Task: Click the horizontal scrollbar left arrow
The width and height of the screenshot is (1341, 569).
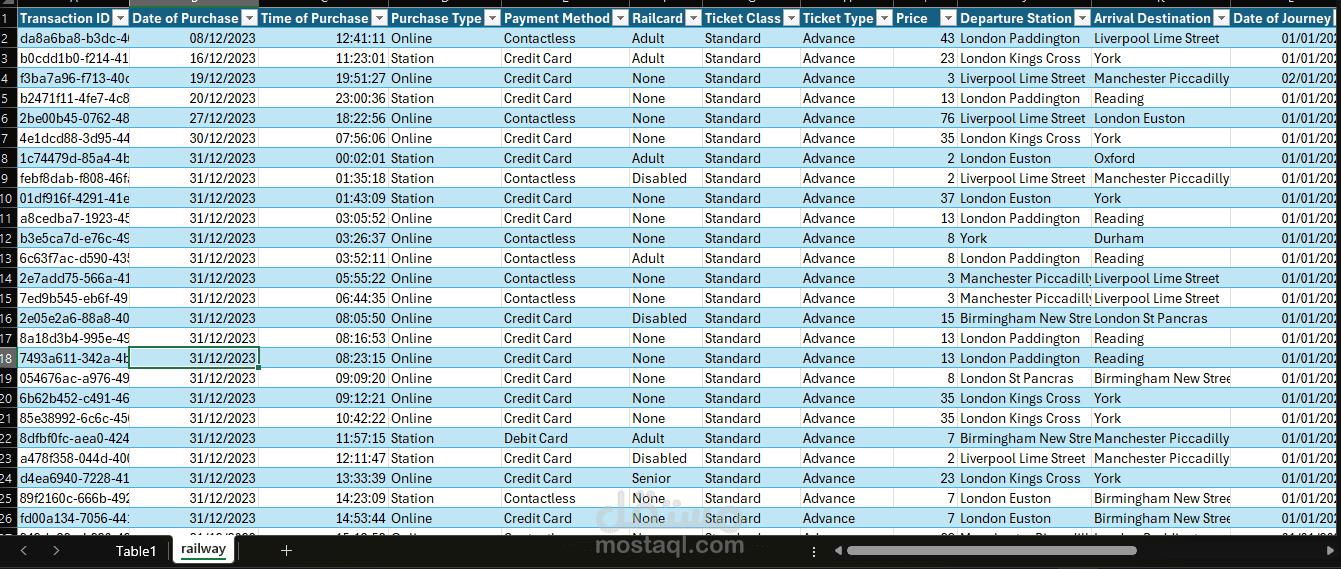Action: (839, 551)
